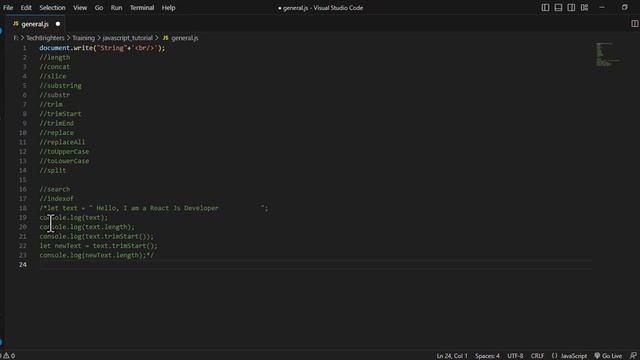The image size is (640, 360).
Task: Toggle the bottom panel layout icon
Action: [x=558, y=7]
